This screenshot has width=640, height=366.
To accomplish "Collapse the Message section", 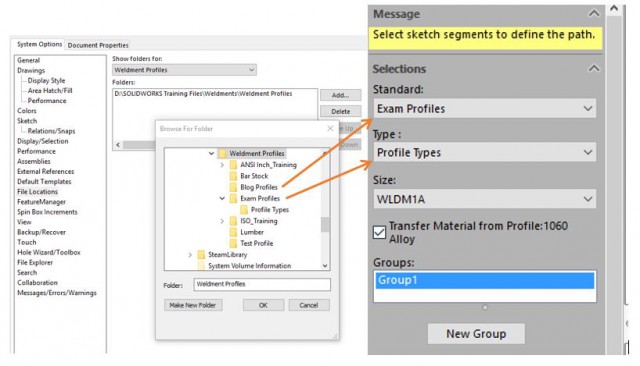I will (x=594, y=13).
